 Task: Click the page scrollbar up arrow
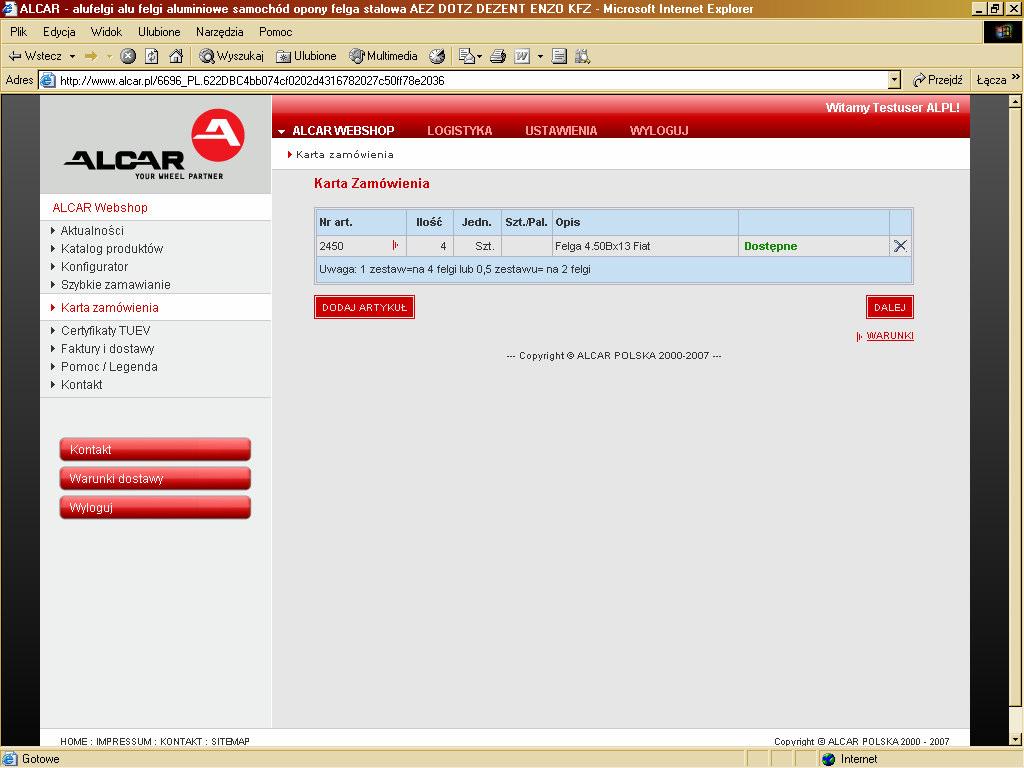[1015, 101]
